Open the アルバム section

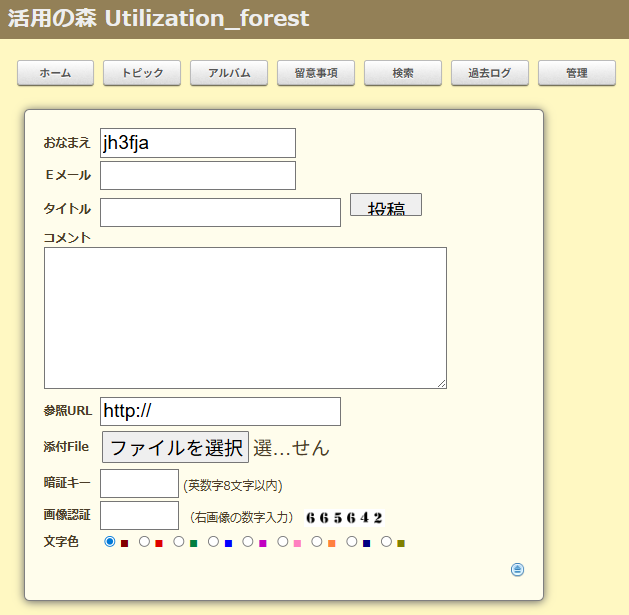[x=229, y=73]
